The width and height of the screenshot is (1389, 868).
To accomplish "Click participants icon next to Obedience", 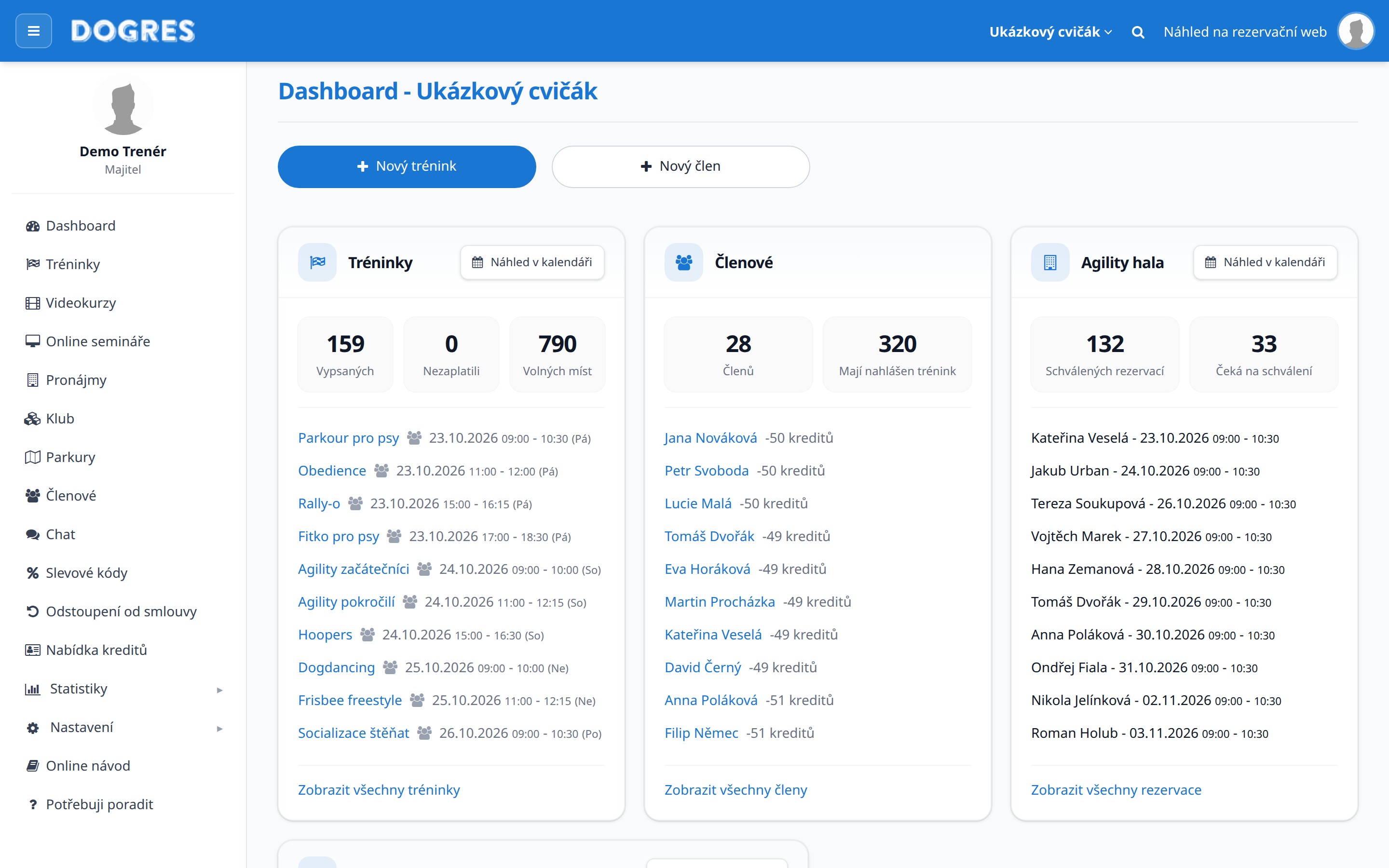I will tap(381, 471).
